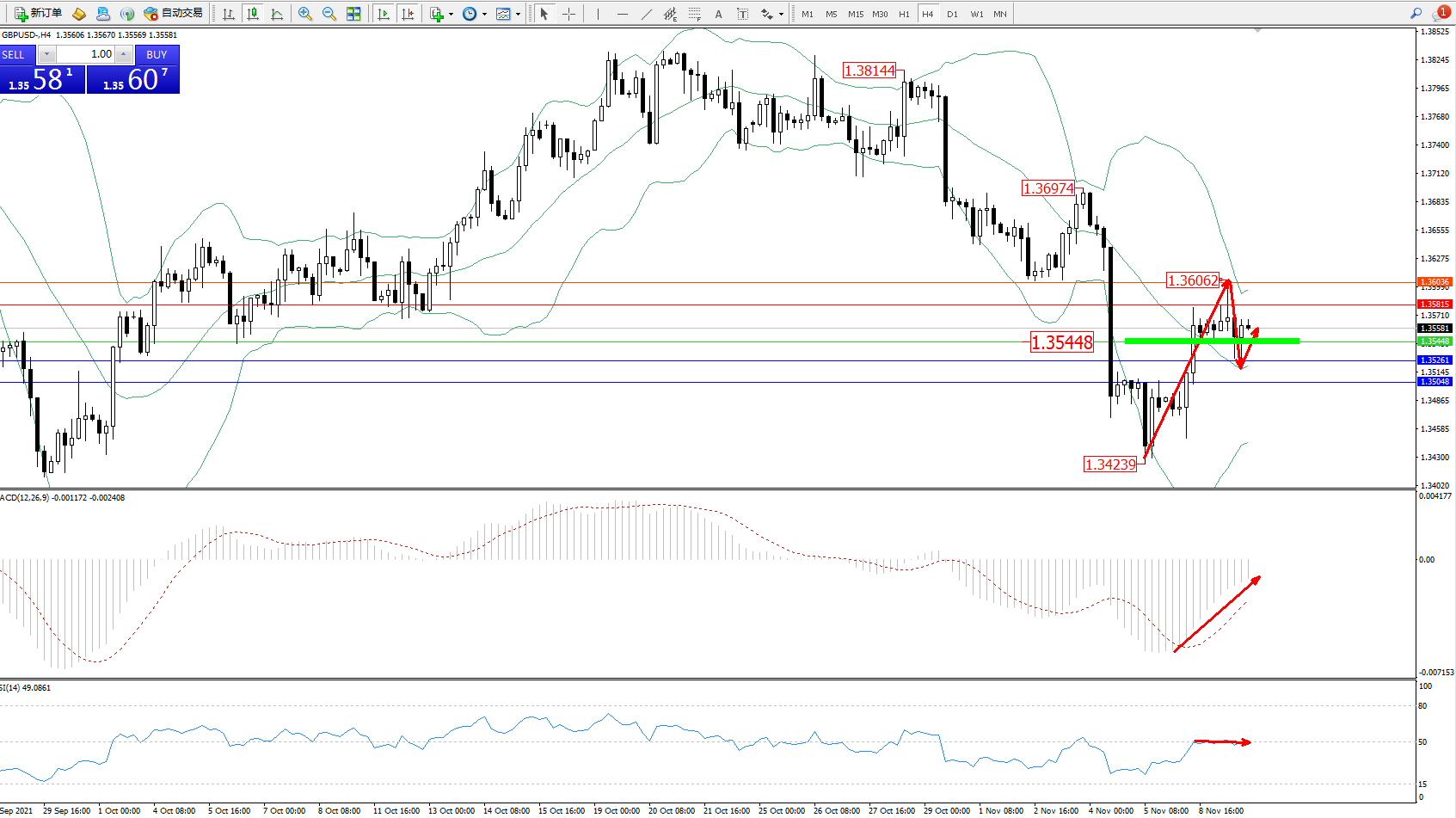1456x818 pixels.
Task: Toggle chart auto scroll
Action: [384, 14]
